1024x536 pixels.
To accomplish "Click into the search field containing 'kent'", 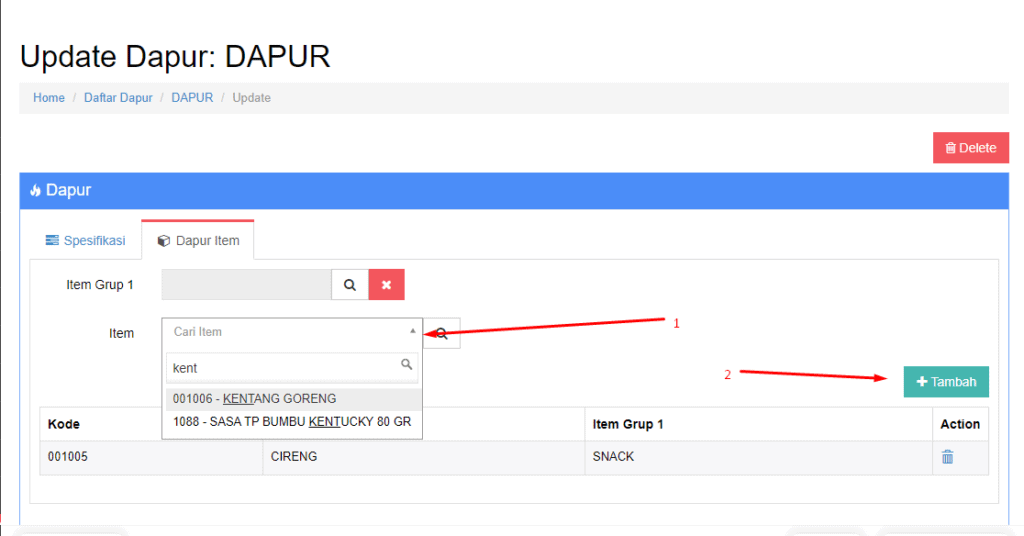I will pyautogui.click(x=282, y=368).
